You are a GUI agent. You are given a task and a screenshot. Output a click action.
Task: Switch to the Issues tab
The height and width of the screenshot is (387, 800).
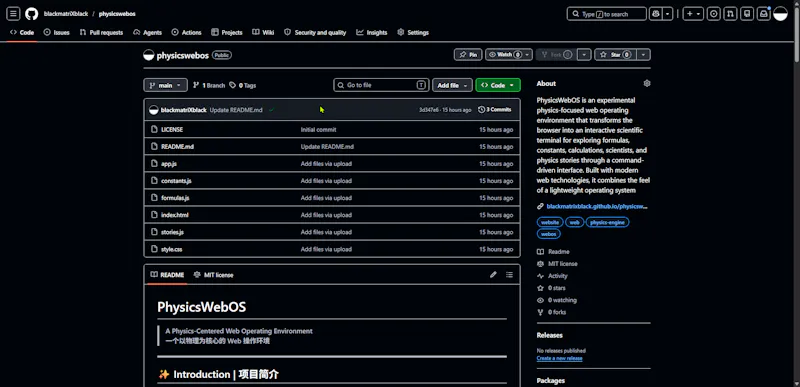pos(57,32)
